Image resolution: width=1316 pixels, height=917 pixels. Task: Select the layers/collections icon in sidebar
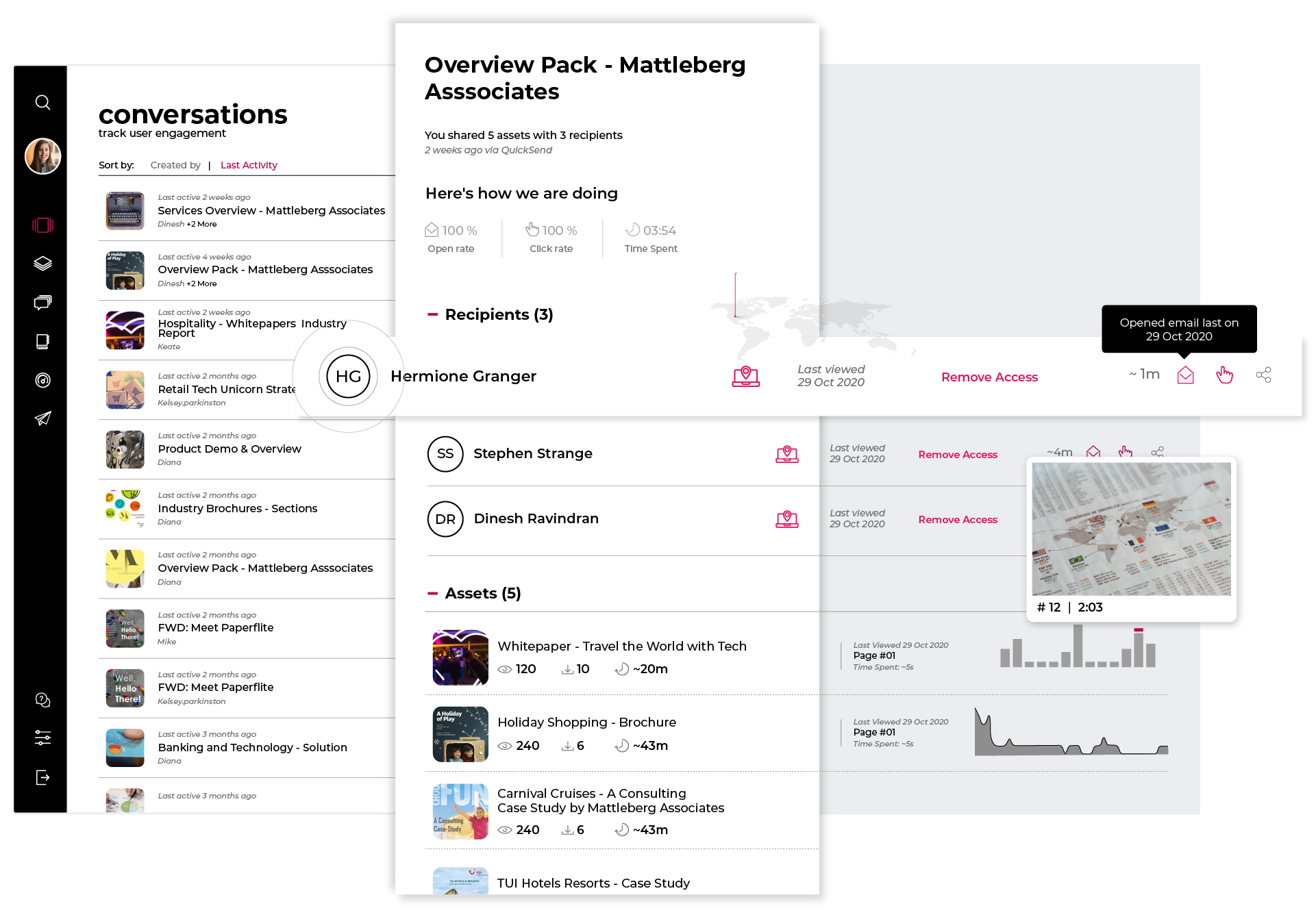tap(43, 263)
